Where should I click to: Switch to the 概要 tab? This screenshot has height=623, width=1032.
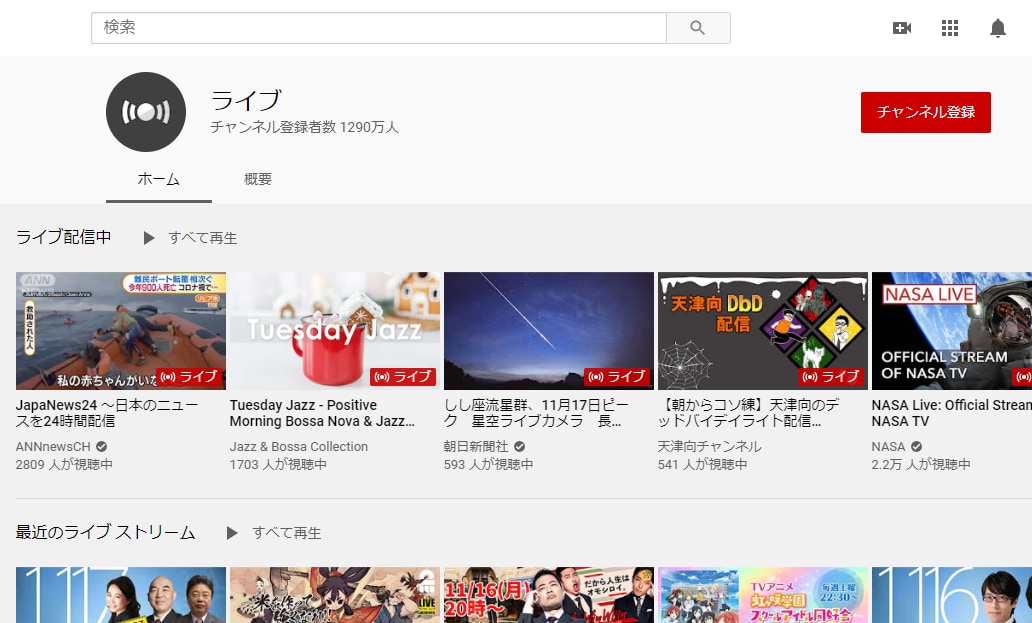[x=257, y=179]
